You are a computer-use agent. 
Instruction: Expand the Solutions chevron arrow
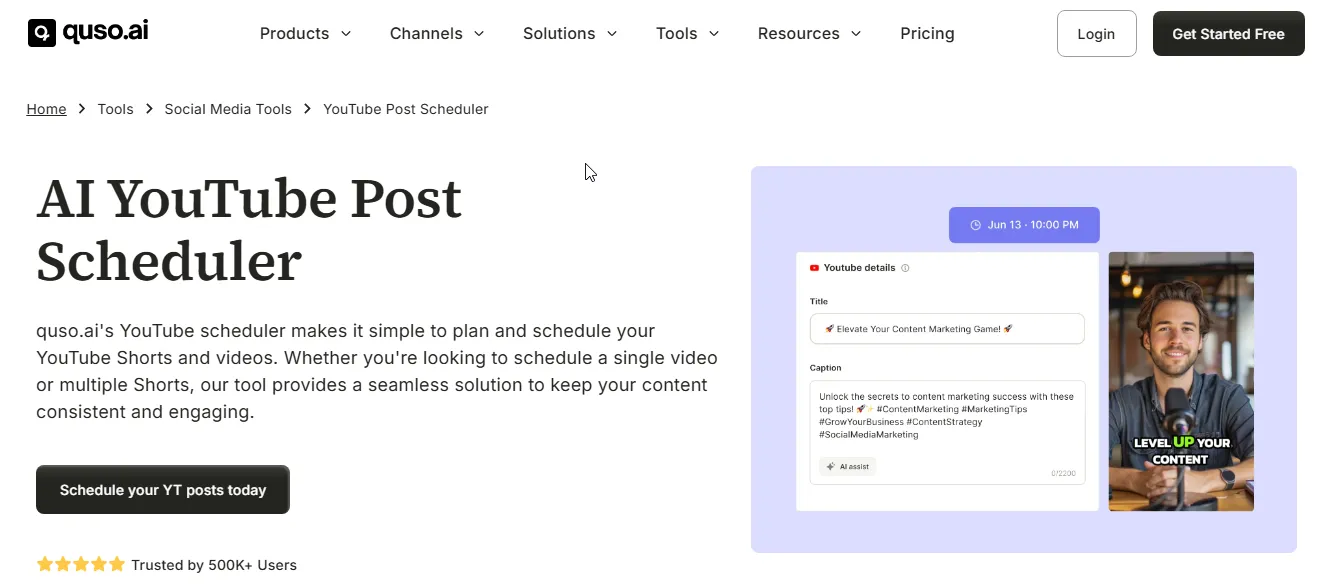[612, 34]
